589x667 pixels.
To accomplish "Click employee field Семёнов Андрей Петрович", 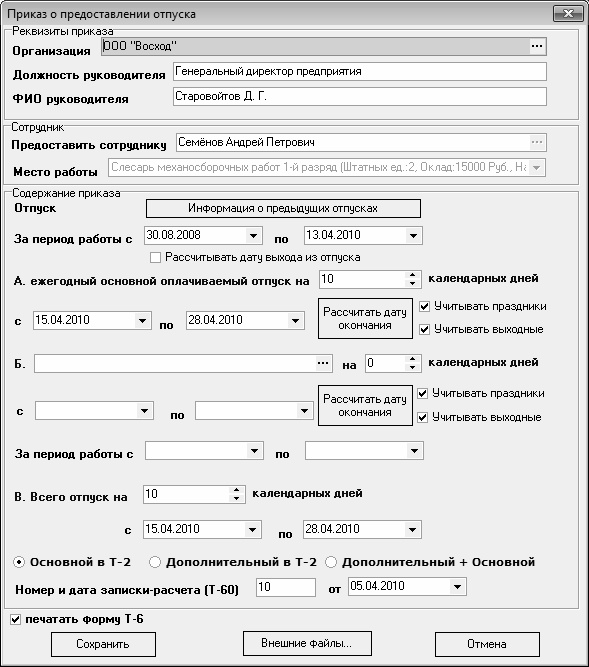I will (353, 142).
